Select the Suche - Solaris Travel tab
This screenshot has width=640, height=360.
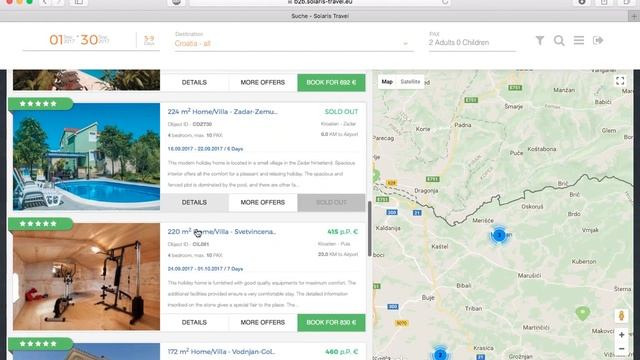pos(320,16)
